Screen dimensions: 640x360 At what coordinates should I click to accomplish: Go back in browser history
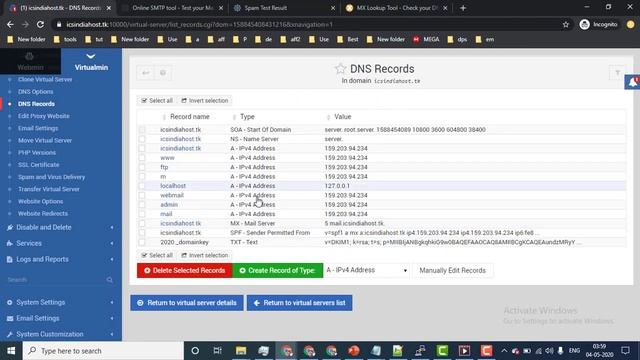[x=10, y=24]
